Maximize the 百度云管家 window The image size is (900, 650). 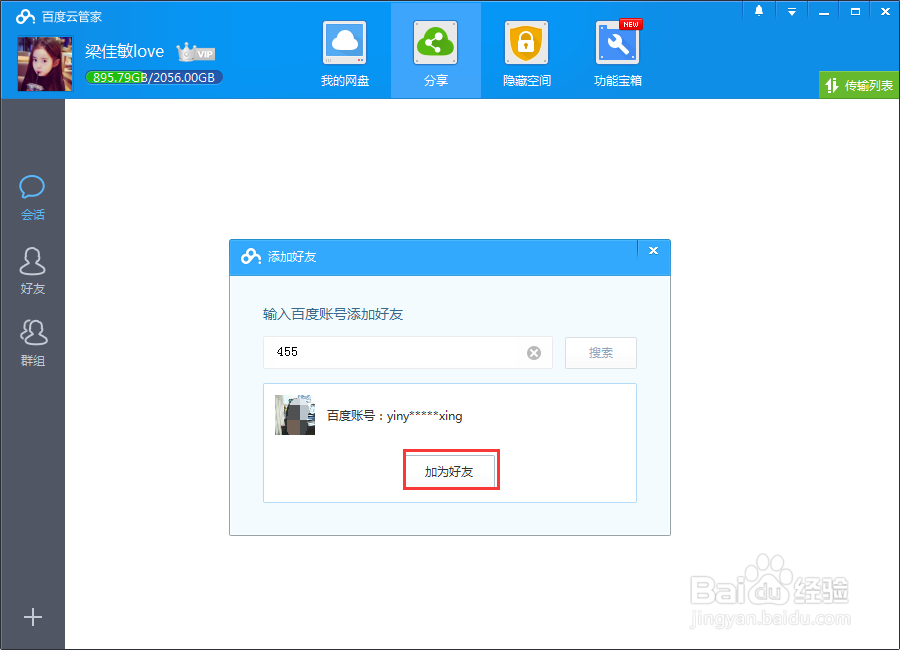pyautogui.click(x=855, y=11)
